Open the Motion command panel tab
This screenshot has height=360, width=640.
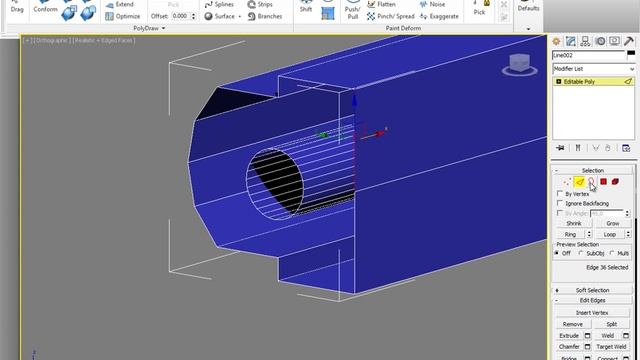click(x=600, y=41)
